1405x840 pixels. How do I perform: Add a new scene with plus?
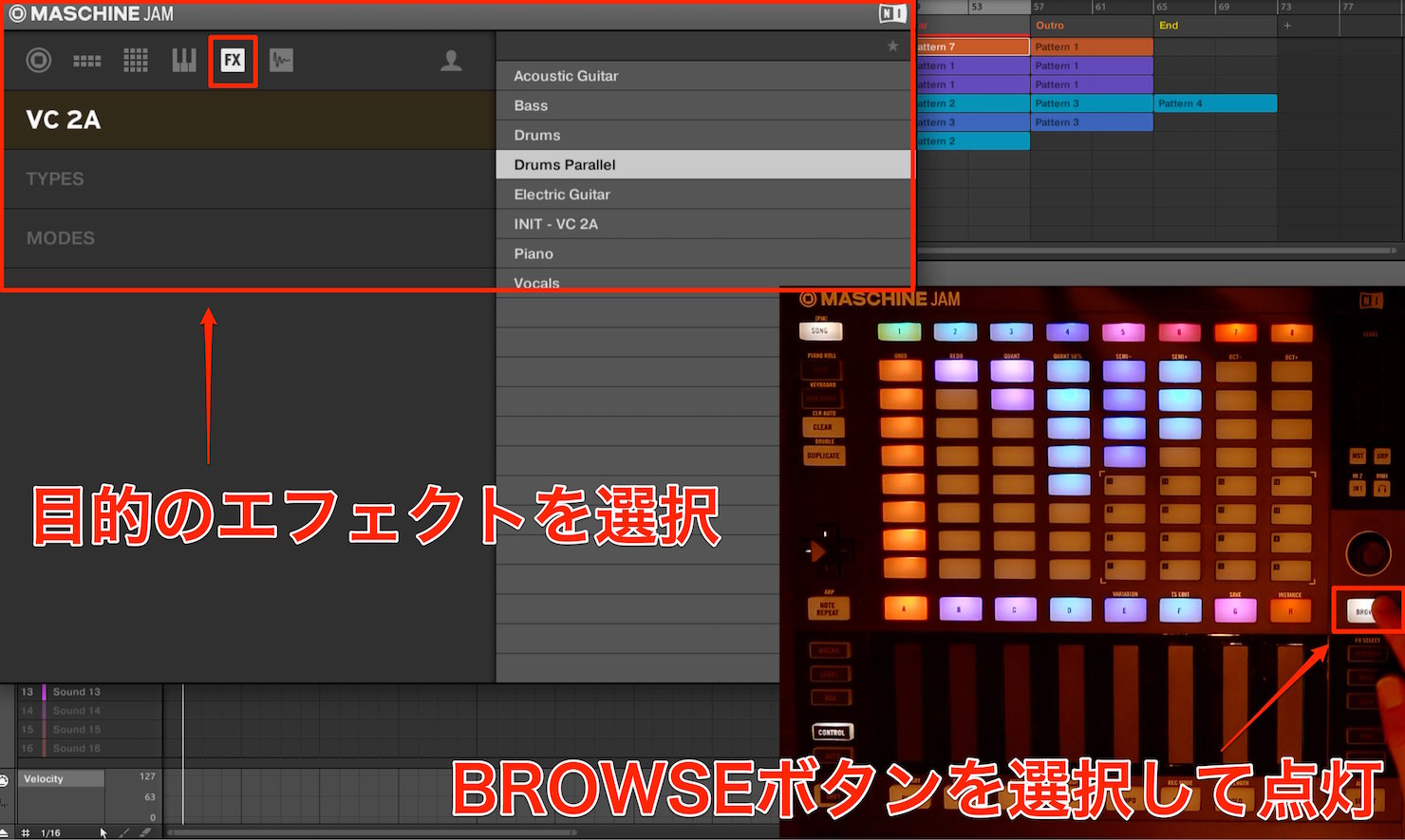[x=1287, y=26]
